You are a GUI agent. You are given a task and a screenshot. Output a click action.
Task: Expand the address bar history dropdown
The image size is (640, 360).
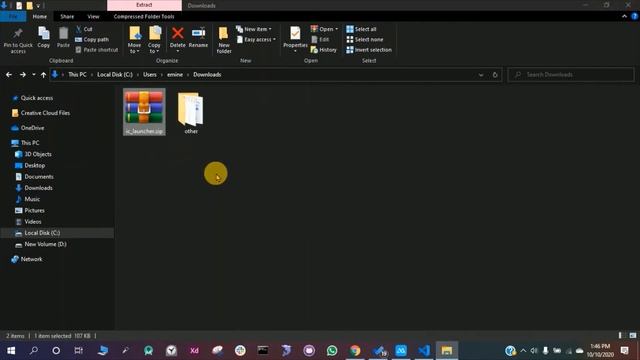coord(481,75)
